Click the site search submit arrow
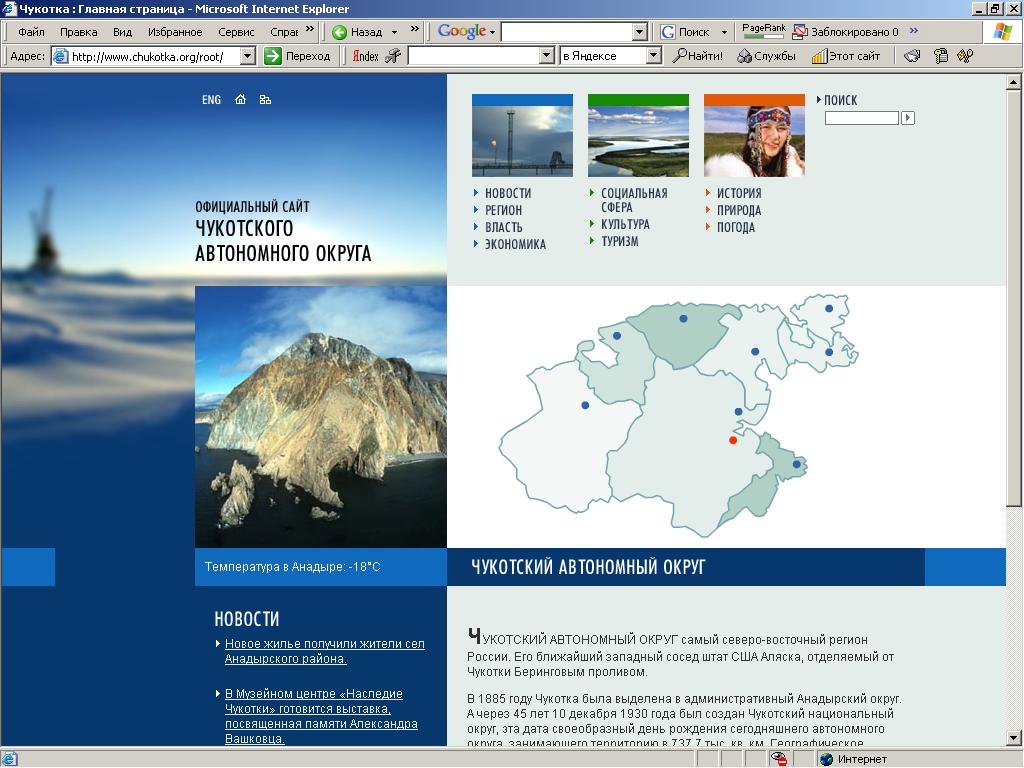The height and width of the screenshot is (768, 1024). 908,118
